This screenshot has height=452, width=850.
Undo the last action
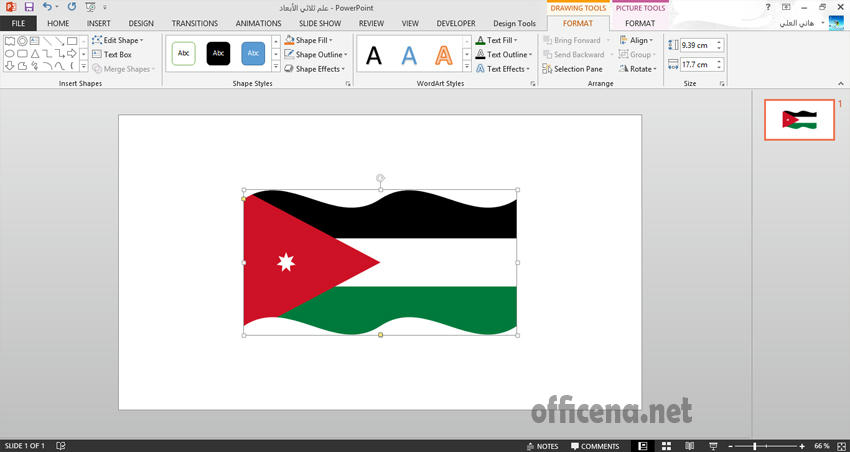tap(46, 7)
